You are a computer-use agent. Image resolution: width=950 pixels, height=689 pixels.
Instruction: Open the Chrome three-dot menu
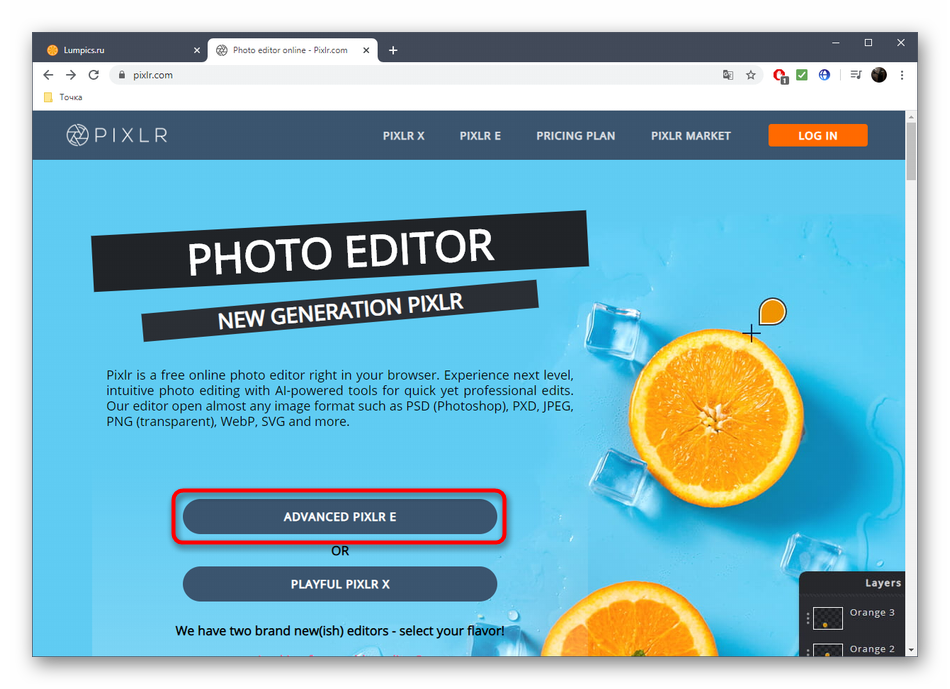point(902,75)
